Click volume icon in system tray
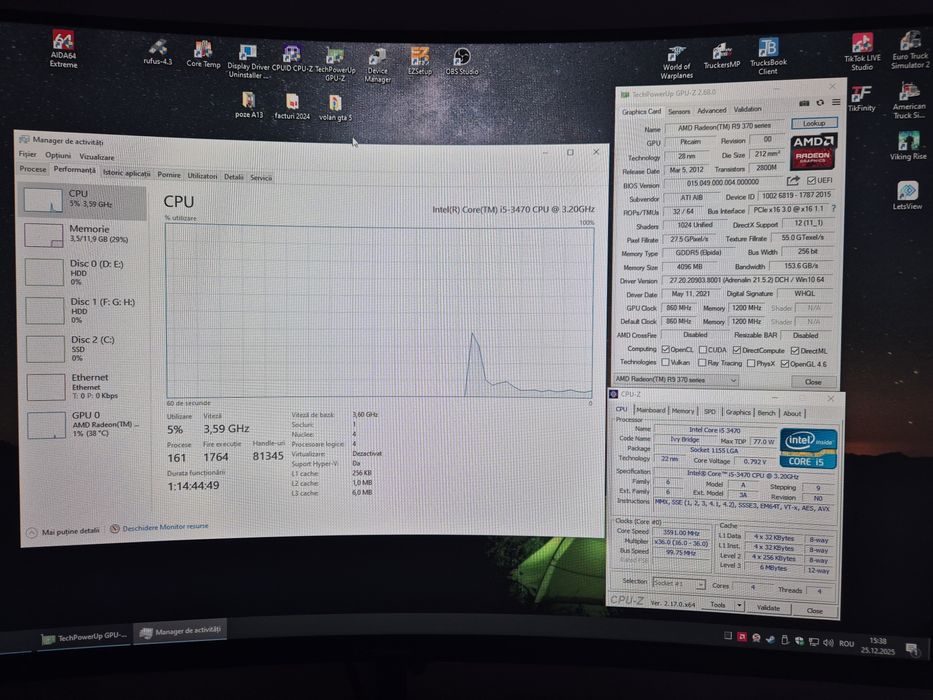 click(828, 642)
